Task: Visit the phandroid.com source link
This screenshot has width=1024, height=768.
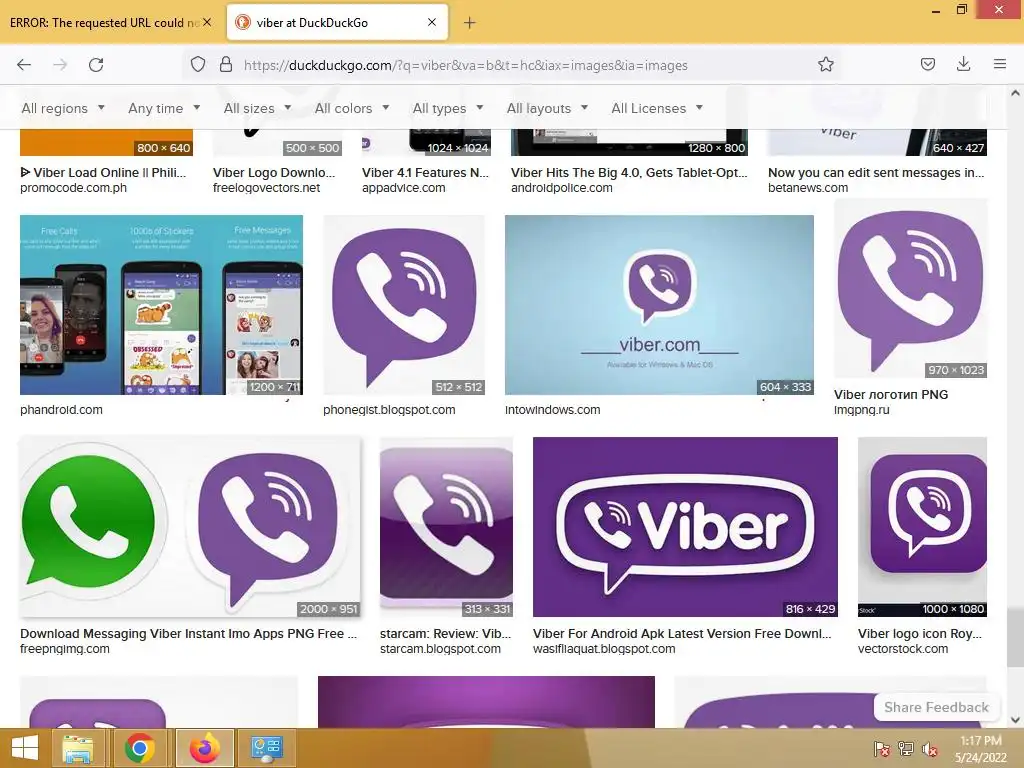Action: click(x=61, y=410)
